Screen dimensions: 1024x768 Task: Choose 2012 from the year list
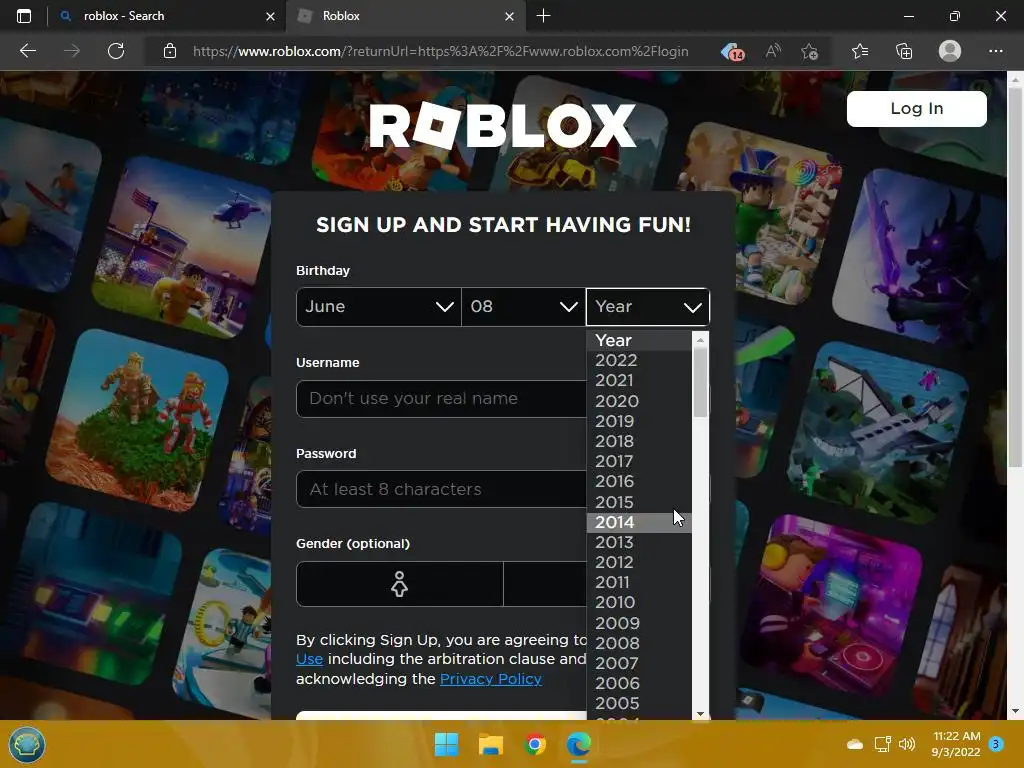639,562
